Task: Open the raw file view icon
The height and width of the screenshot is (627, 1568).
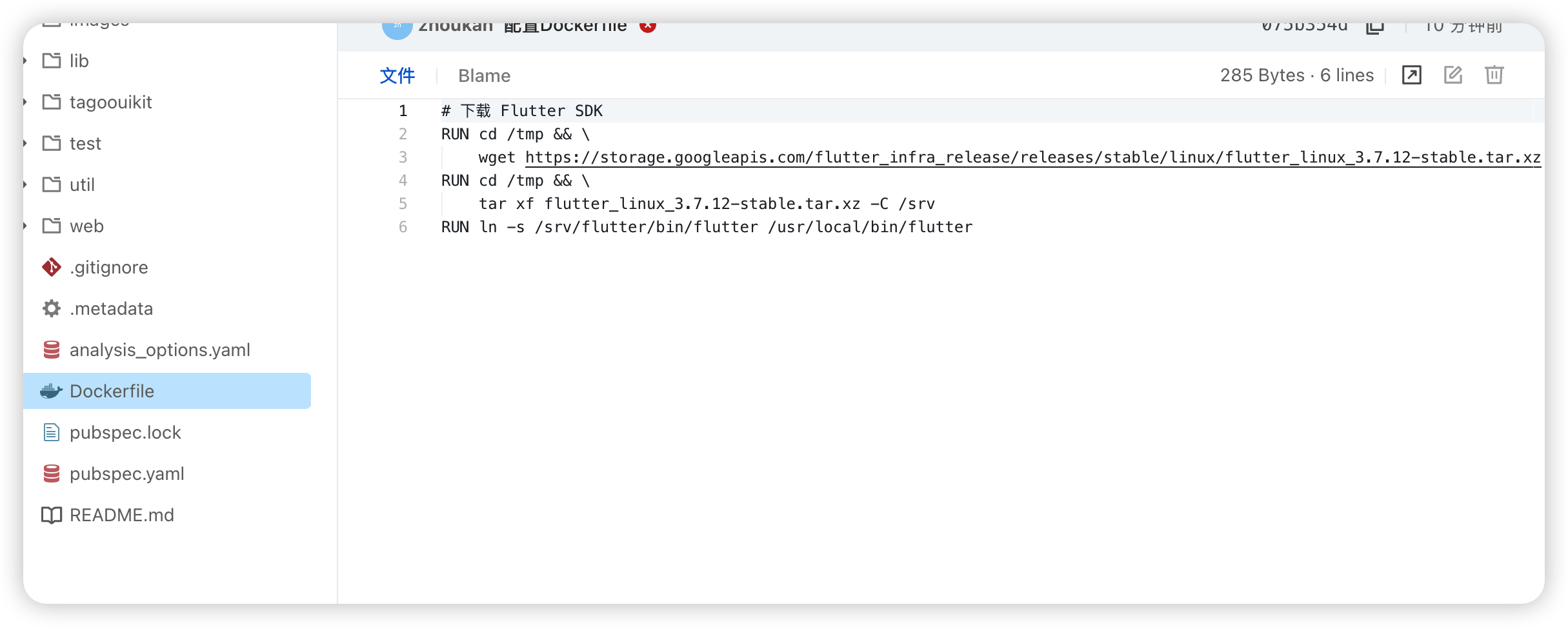Action: [x=1411, y=75]
